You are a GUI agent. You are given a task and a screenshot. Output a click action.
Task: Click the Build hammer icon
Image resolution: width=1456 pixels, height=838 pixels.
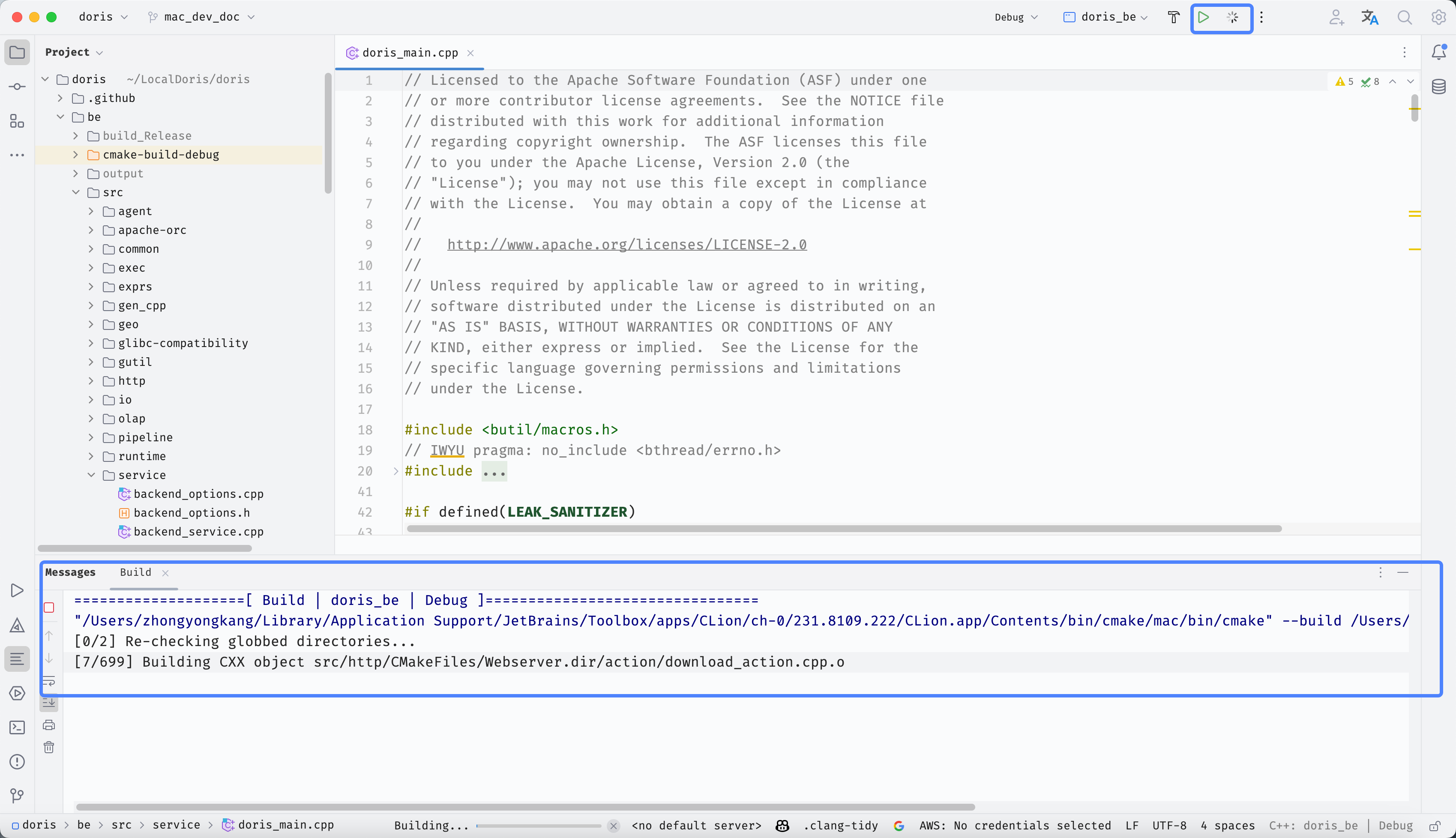1174,17
